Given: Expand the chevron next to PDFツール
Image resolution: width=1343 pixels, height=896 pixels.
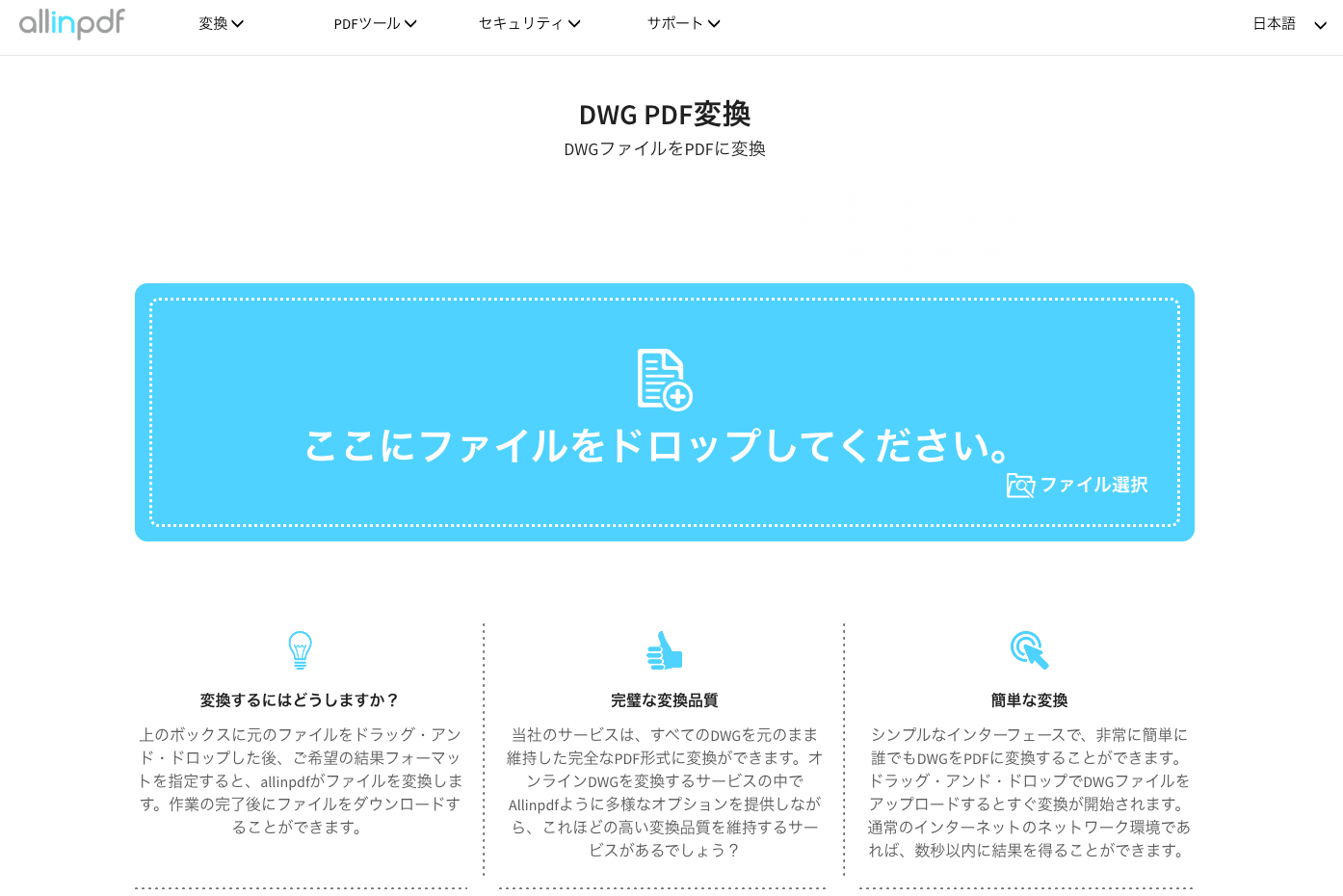Looking at the screenshot, I should click(x=410, y=24).
